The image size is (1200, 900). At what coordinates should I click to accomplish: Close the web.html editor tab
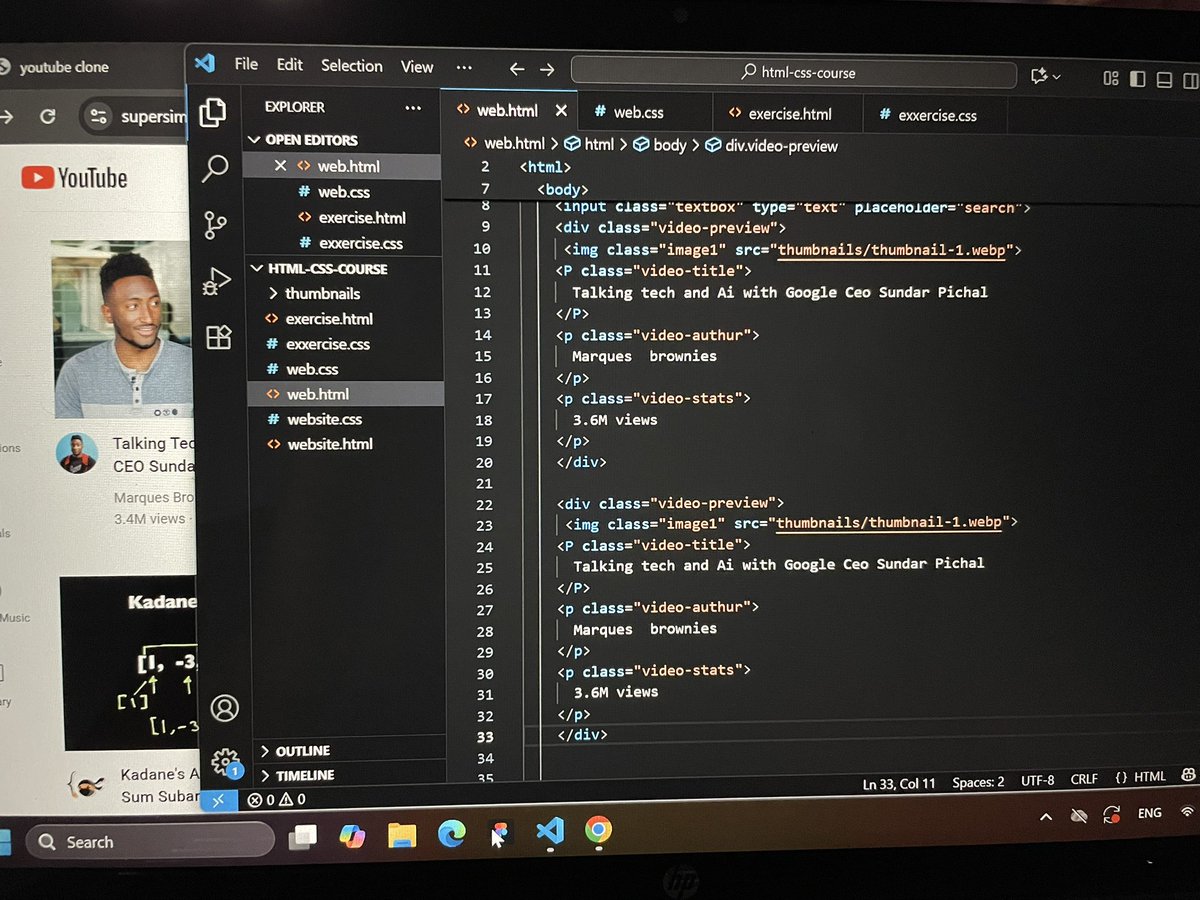point(561,111)
